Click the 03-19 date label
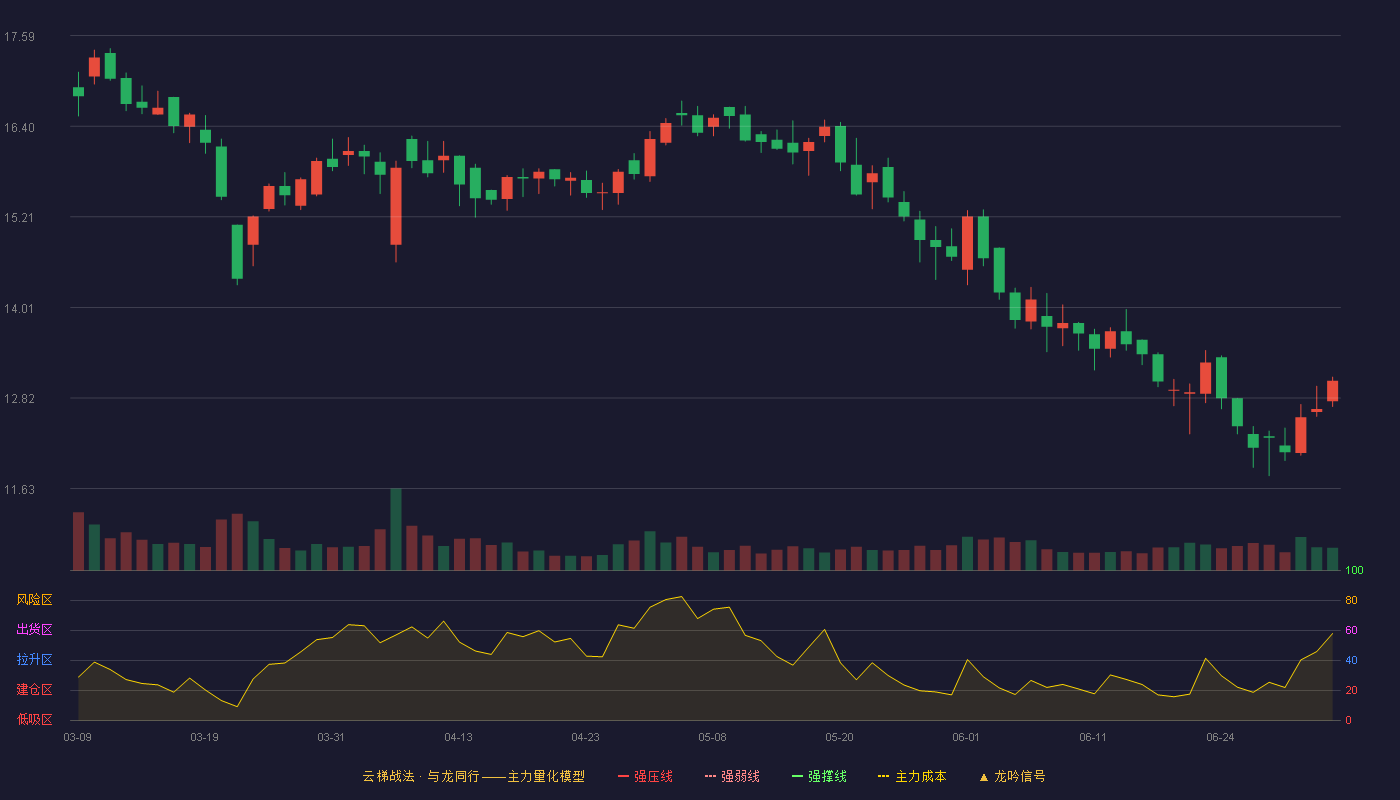Viewport: 1400px width, 800px height. pos(204,737)
